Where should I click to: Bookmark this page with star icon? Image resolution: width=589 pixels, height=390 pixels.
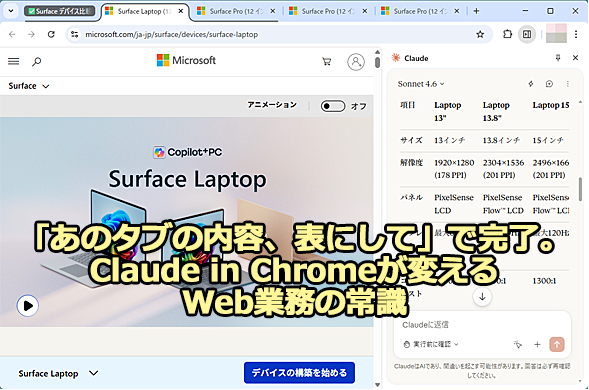(x=480, y=35)
